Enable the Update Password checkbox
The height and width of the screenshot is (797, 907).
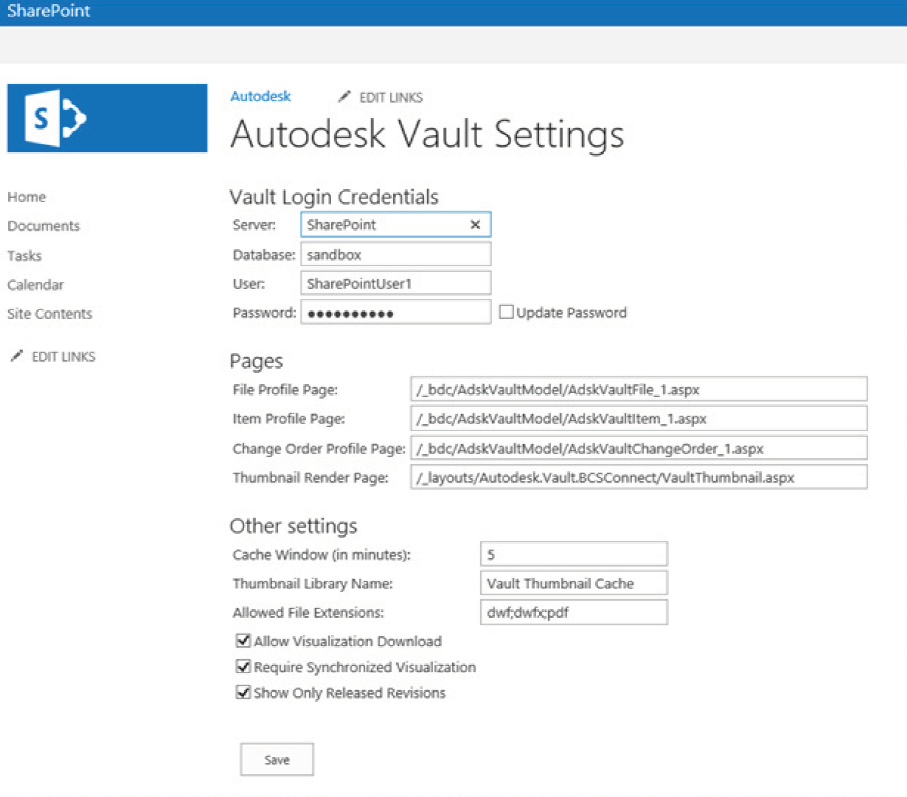pyautogui.click(x=506, y=312)
